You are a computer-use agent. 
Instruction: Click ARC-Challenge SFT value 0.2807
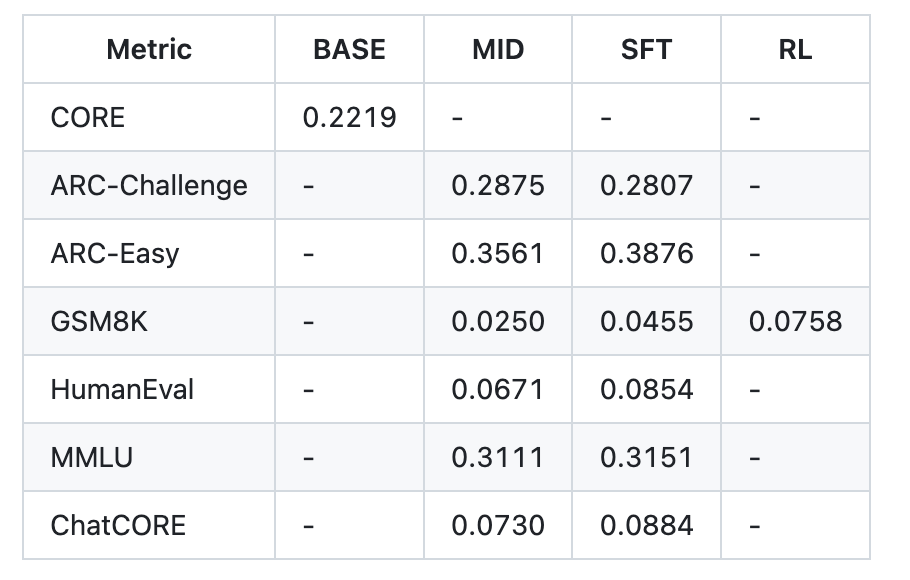click(x=646, y=185)
